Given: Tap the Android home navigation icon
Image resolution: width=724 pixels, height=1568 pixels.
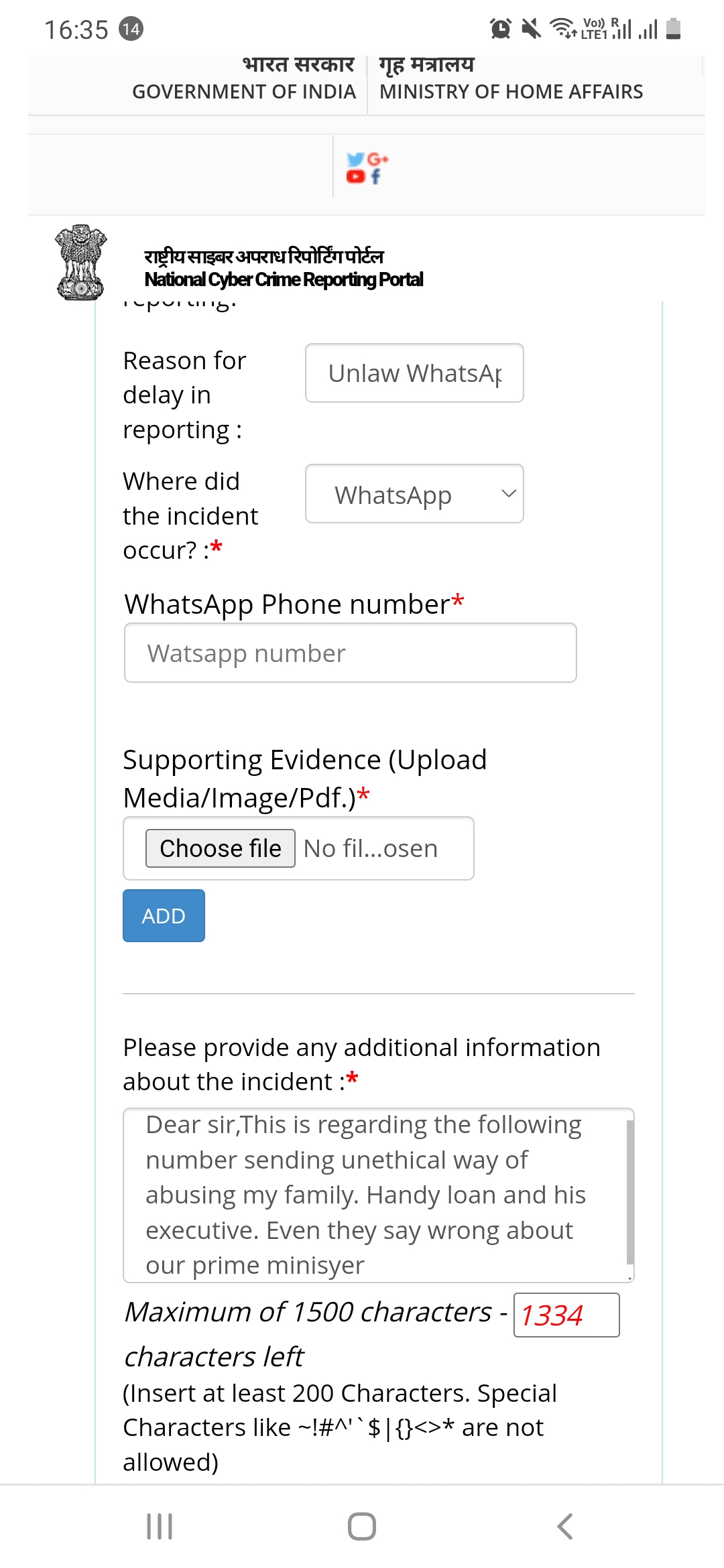Looking at the screenshot, I should click(x=362, y=1526).
